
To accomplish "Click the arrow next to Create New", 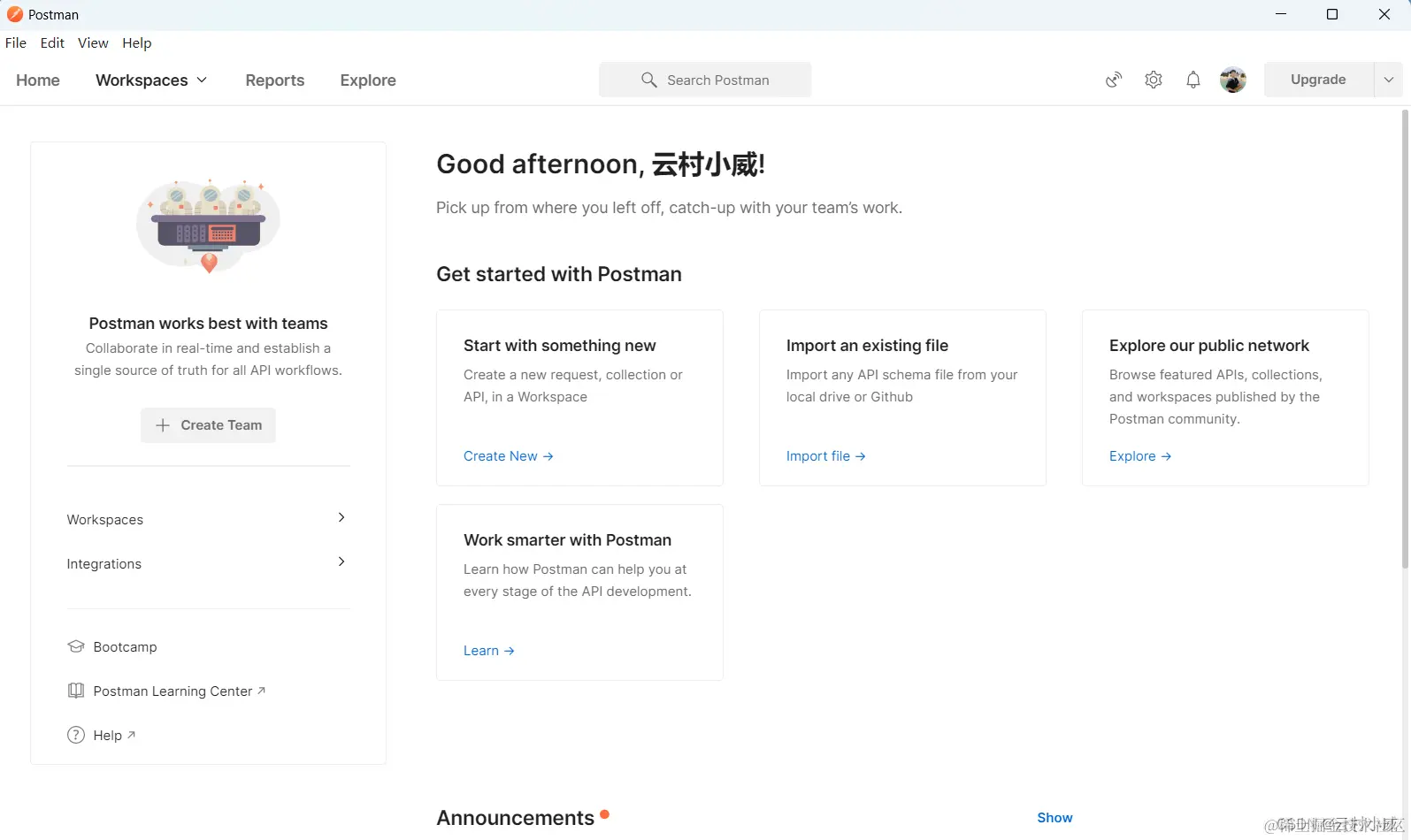I will [548, 456].
